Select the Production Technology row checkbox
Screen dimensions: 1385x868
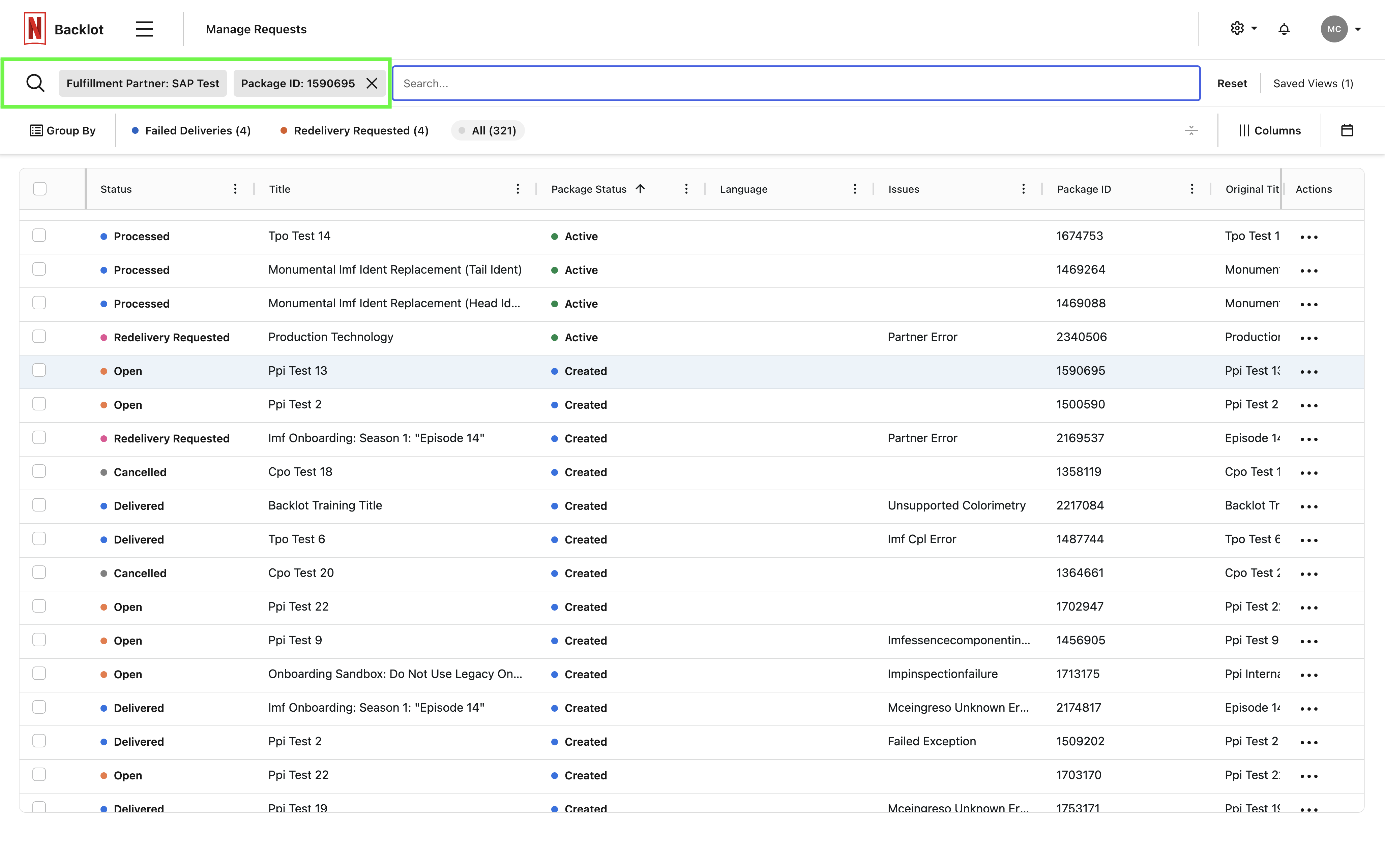tap(39, 337)
